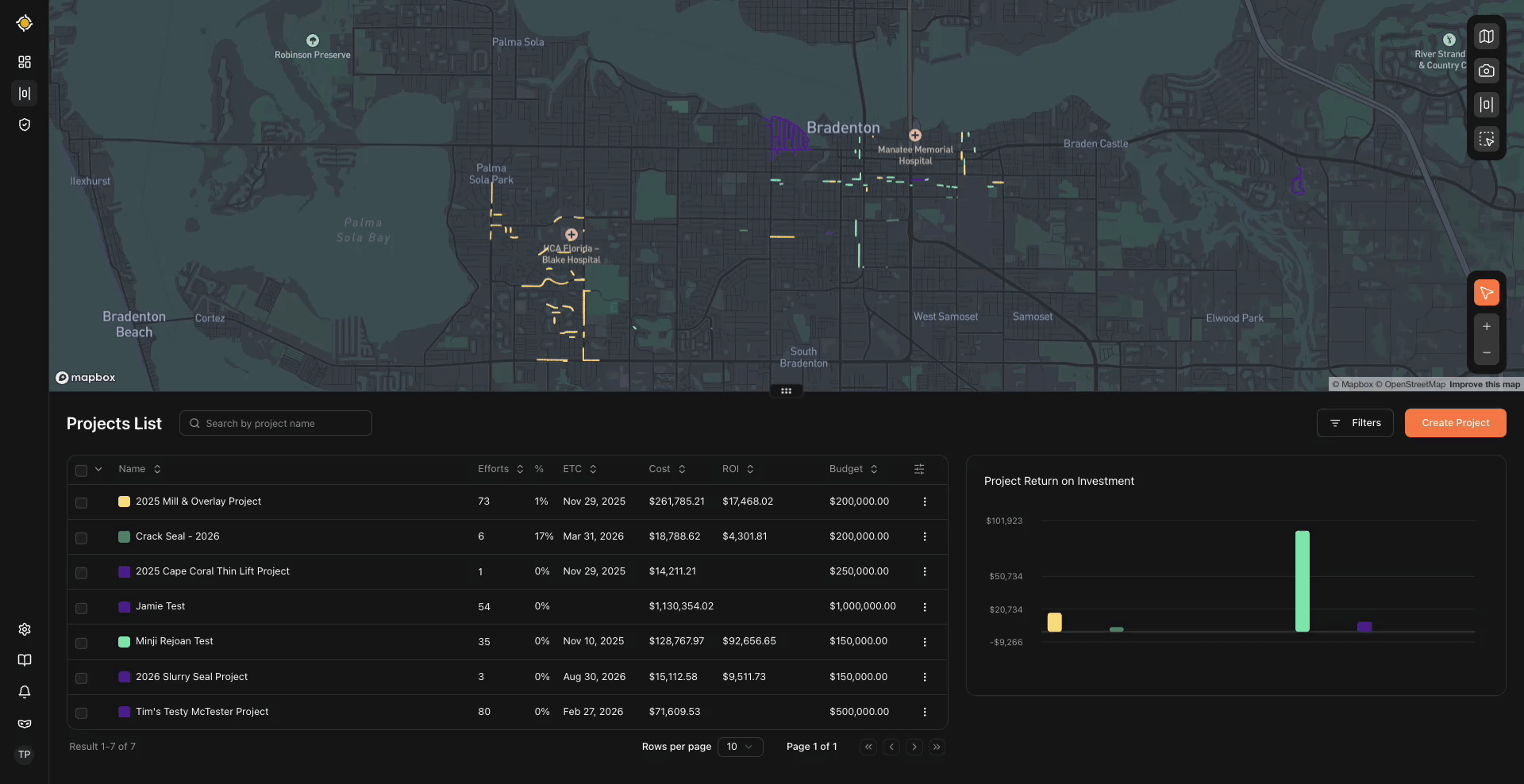
Task: Open notifications bell in sidebar
Action: click(25, 692)
